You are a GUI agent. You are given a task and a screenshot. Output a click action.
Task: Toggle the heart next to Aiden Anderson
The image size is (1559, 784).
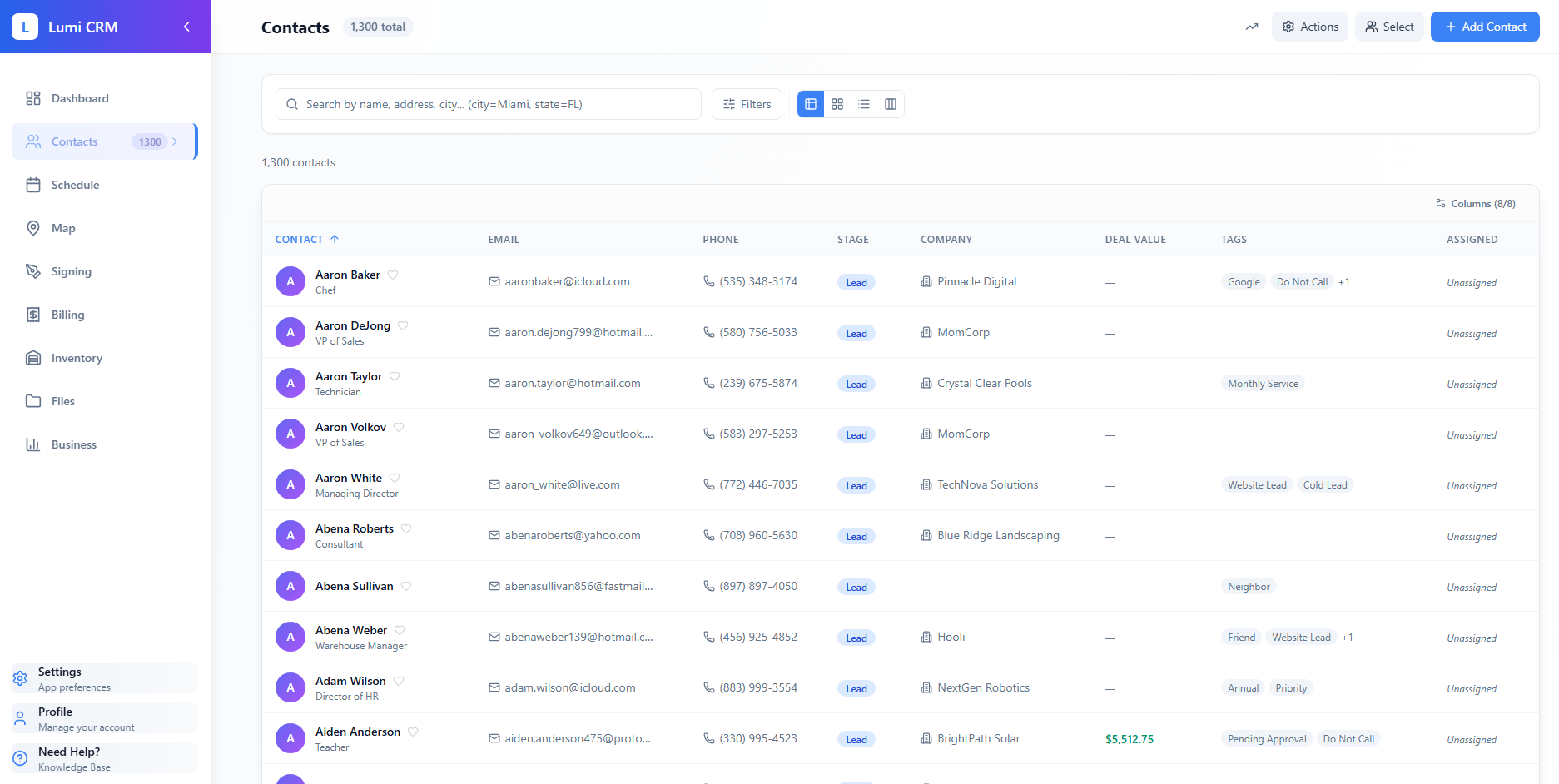click(414, 731)
